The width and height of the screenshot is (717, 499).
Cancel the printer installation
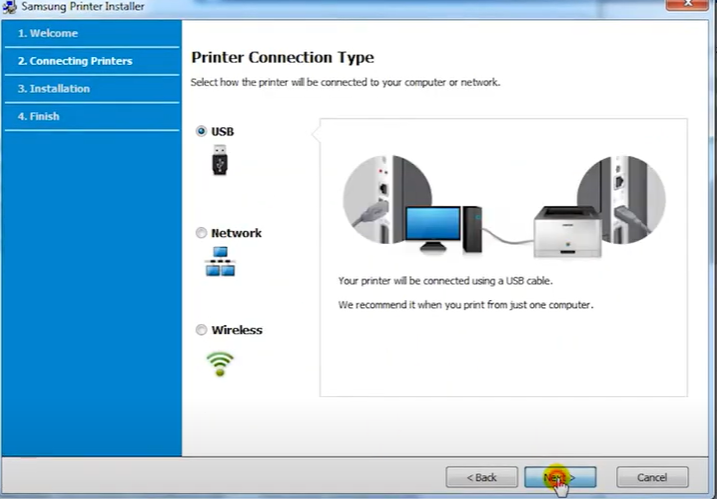(652, 478)
